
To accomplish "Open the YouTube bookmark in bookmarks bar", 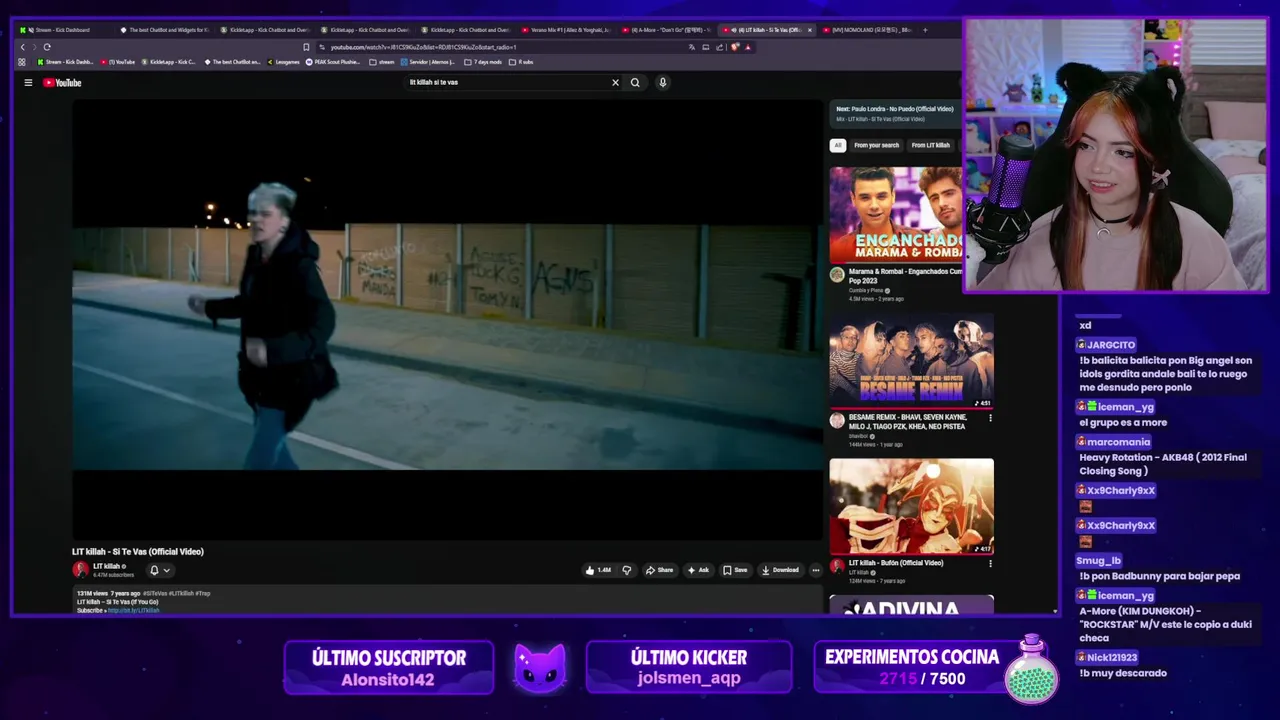I will [117, 62].
